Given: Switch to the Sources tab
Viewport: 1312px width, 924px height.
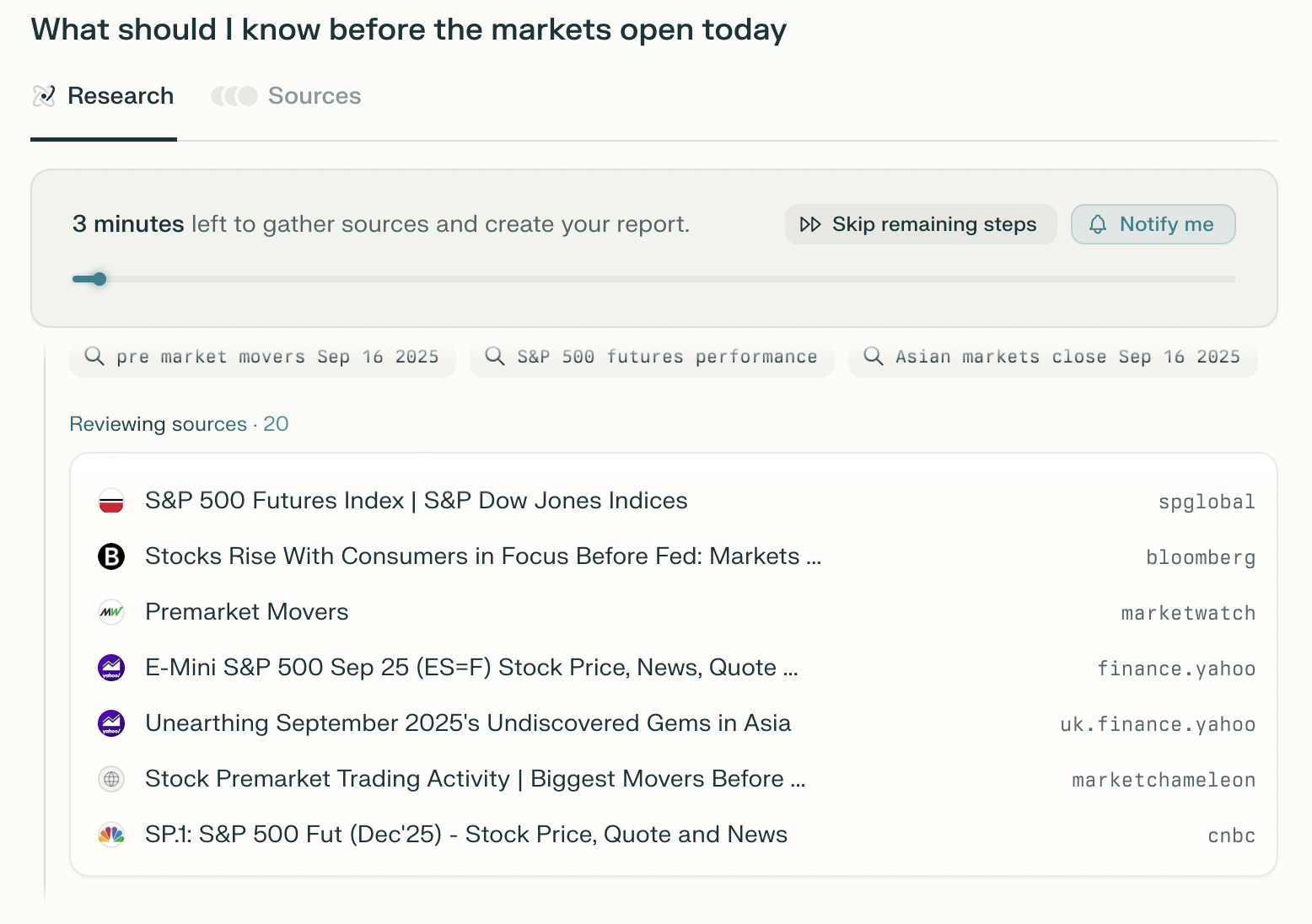Looking at the screenshot, I should 287,97.
